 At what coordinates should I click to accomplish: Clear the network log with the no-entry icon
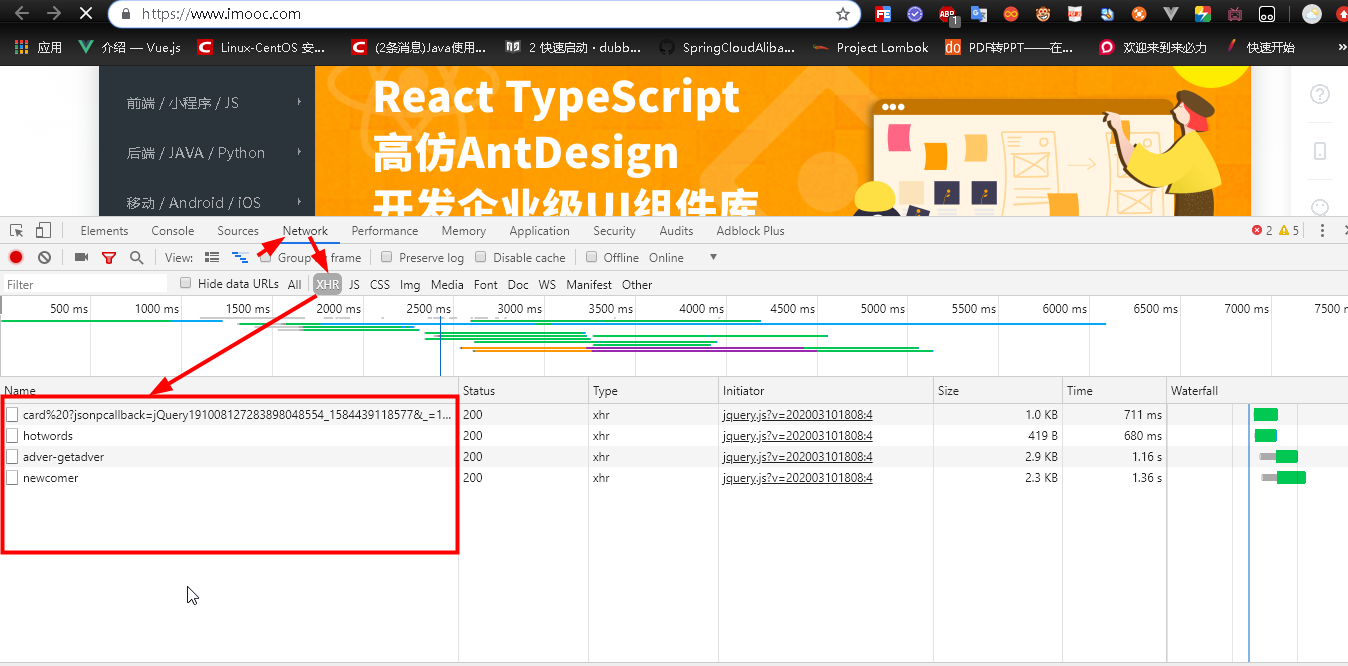point(44,257)
